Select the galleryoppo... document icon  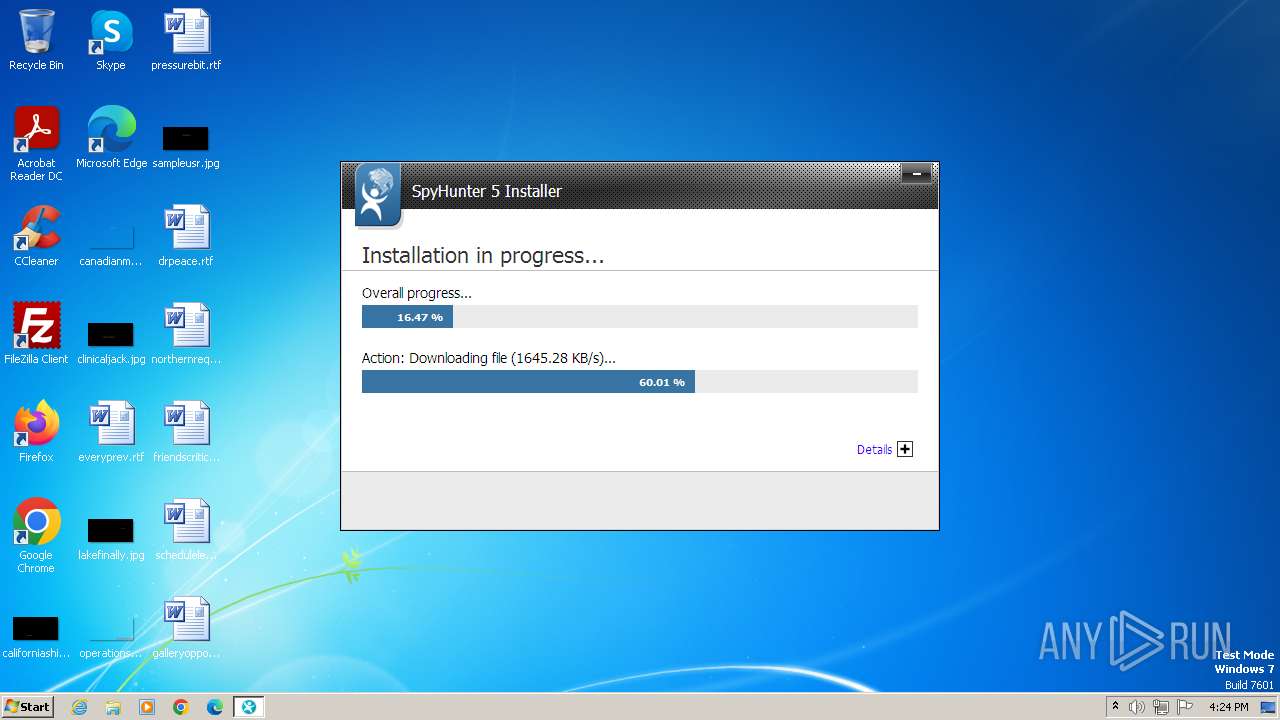pos(186,628)
